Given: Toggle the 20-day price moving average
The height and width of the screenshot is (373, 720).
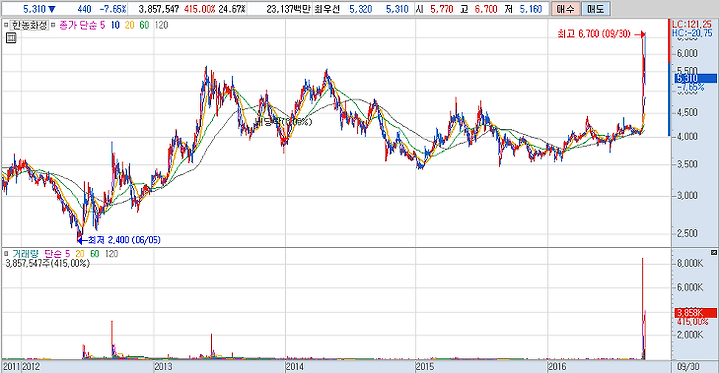Looking at the screenshot, I should (x=130, y=26).
